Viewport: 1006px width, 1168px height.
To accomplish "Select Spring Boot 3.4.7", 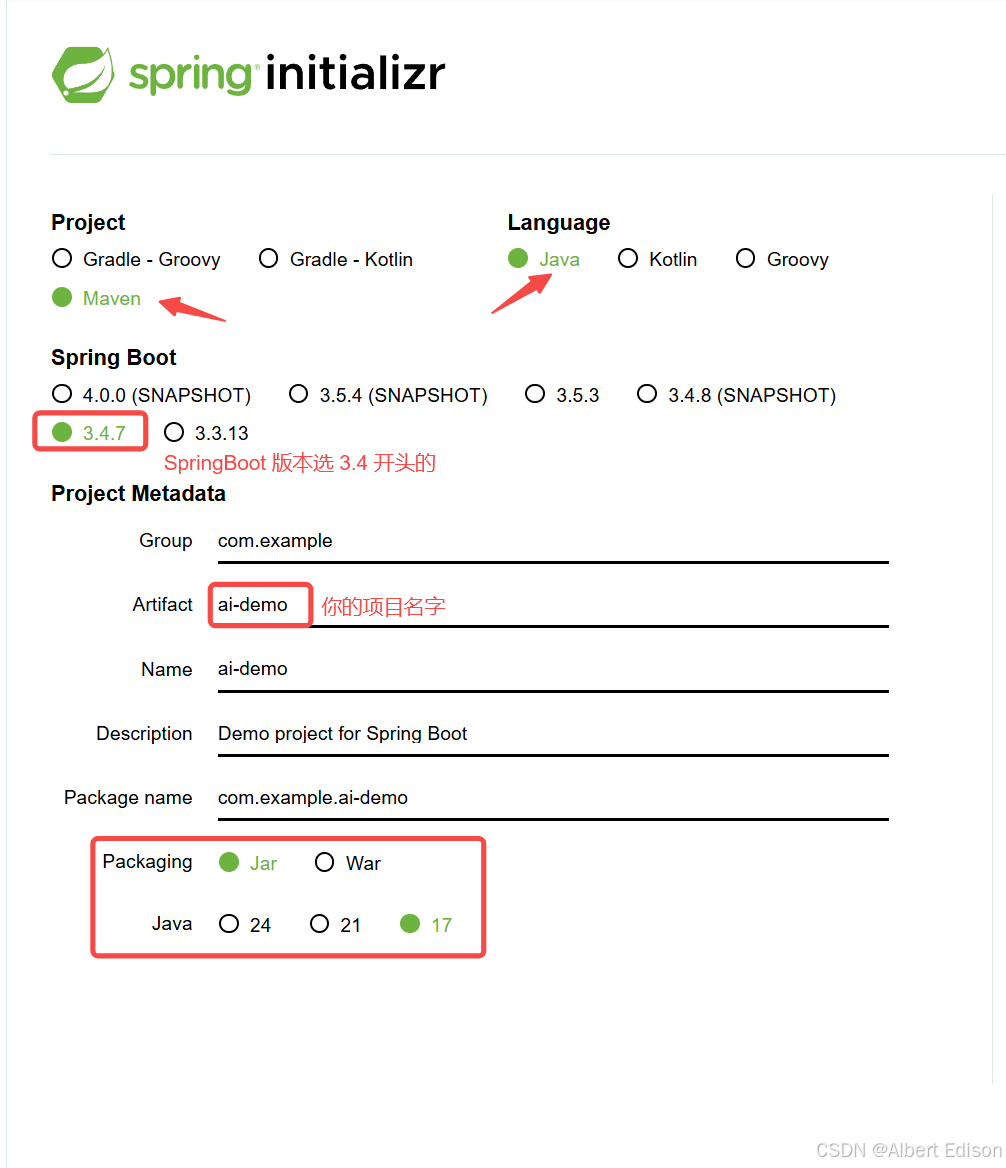I will (x=89, y=433).
